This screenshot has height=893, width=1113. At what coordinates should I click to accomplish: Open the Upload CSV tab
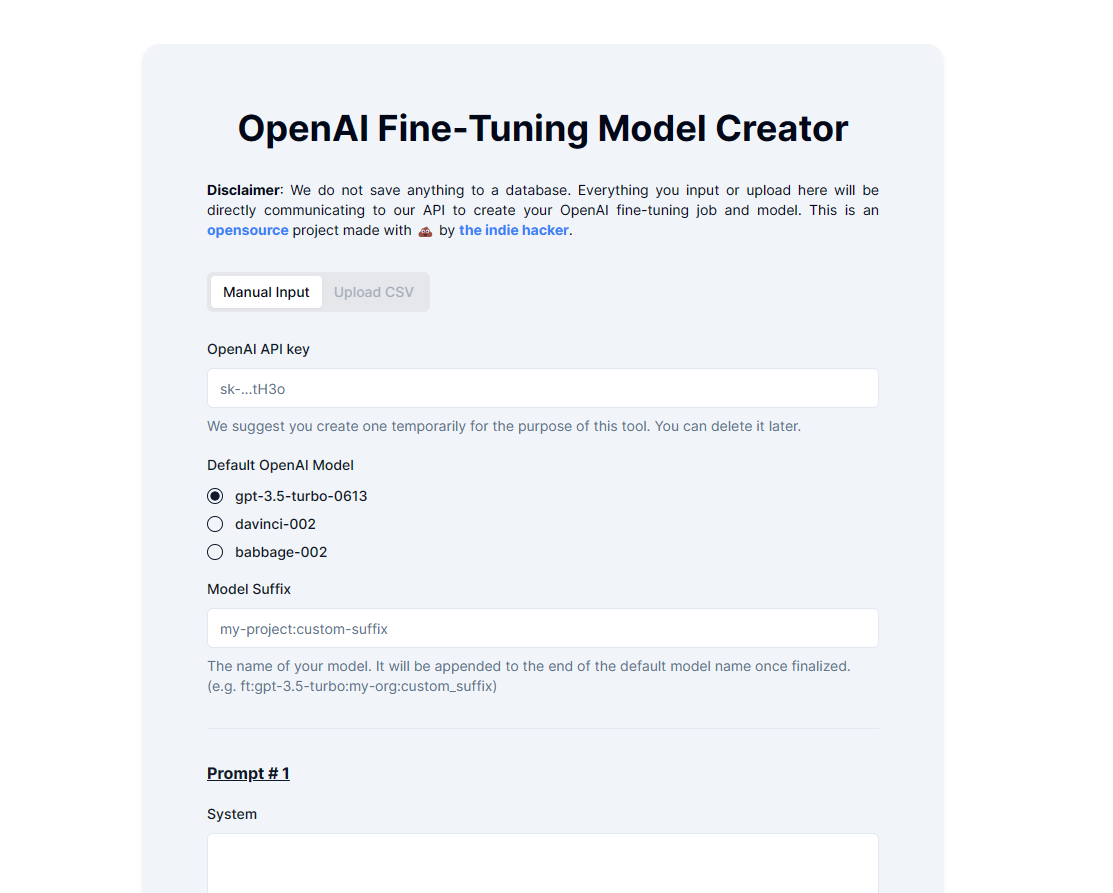tap(373, 292)
